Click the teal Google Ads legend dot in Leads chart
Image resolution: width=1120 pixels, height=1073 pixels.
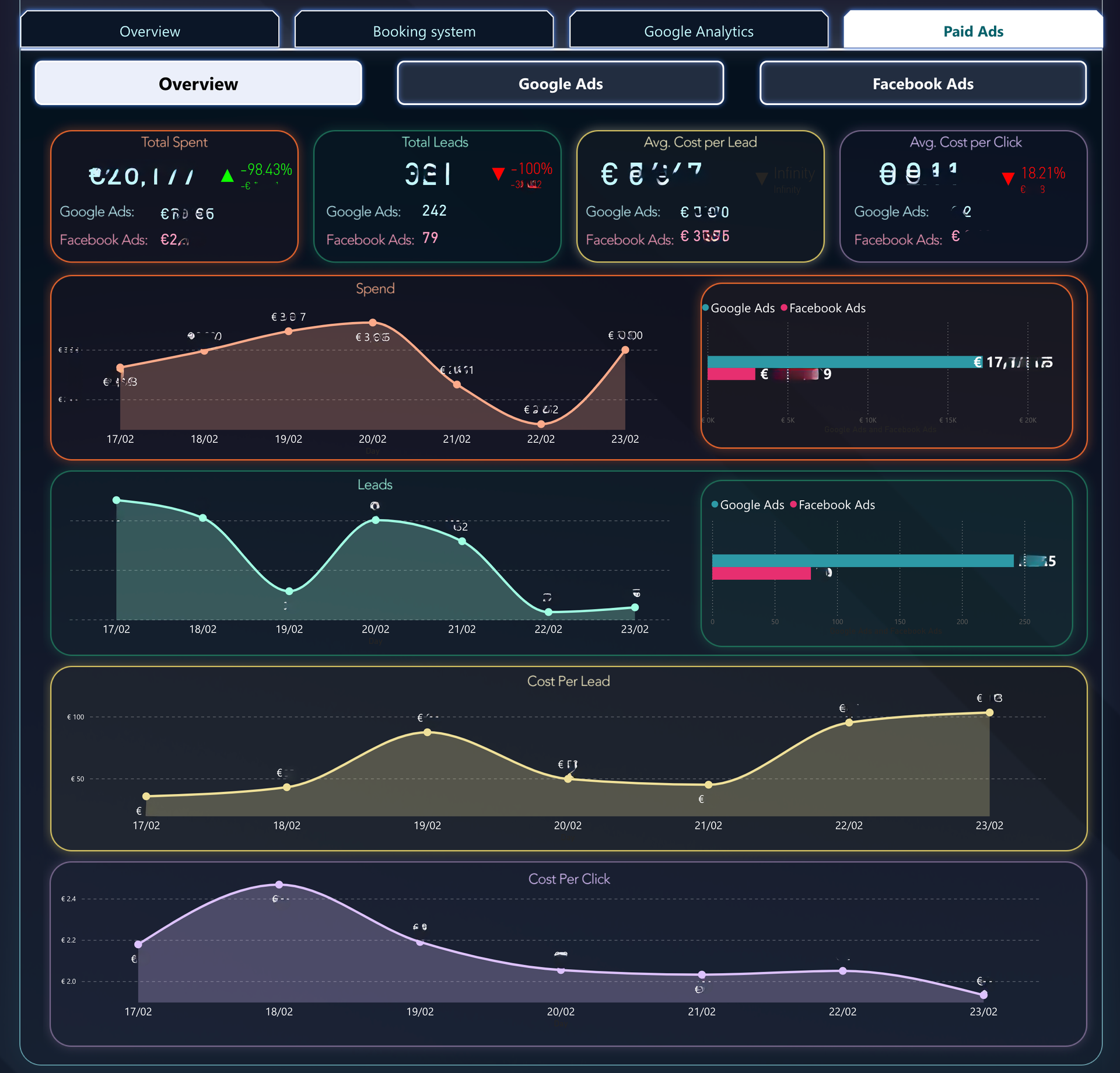click(715, 504)
